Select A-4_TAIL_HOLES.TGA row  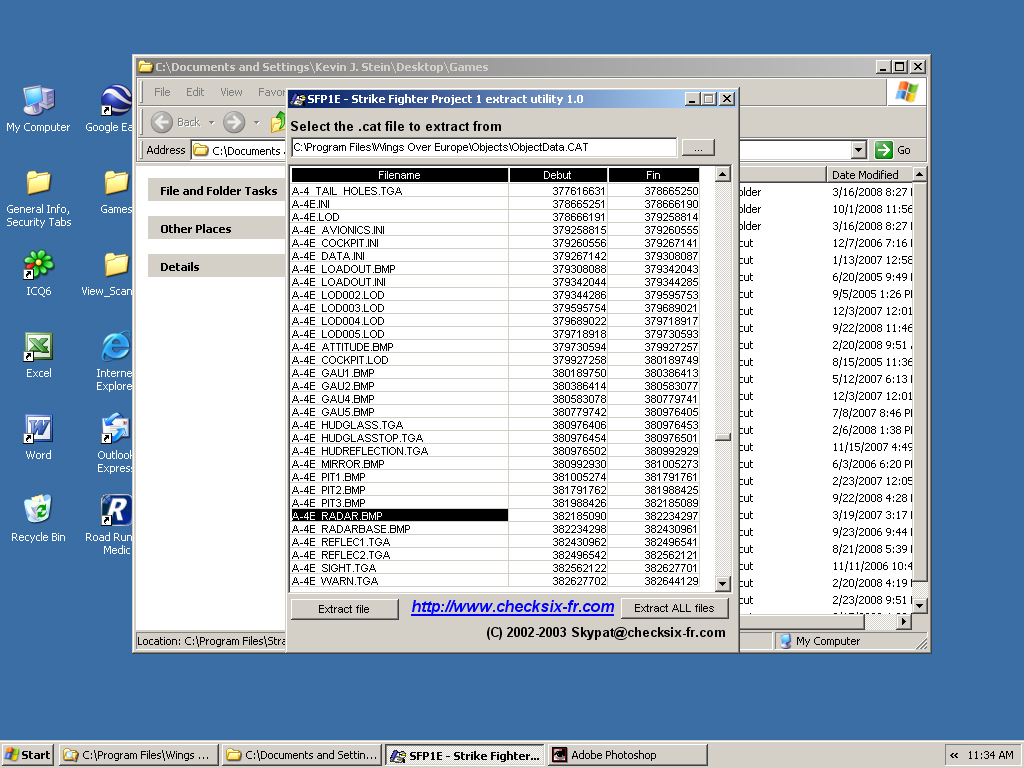pyautogui.click(x=495, y=191)
